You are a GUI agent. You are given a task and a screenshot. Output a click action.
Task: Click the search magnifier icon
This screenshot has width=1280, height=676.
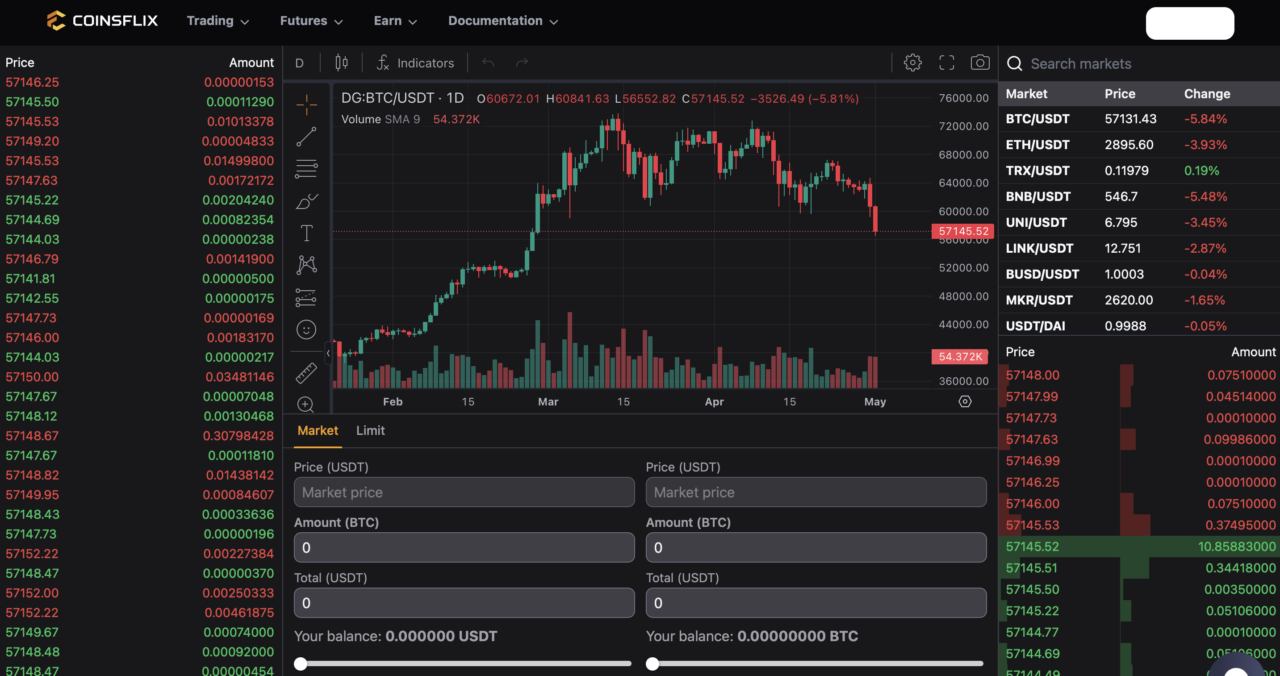tap(1014, 64)
